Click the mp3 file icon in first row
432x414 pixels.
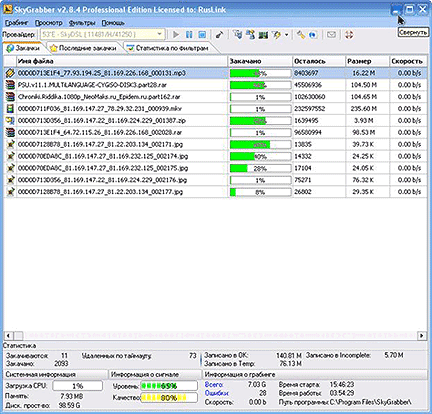[10, 73]
